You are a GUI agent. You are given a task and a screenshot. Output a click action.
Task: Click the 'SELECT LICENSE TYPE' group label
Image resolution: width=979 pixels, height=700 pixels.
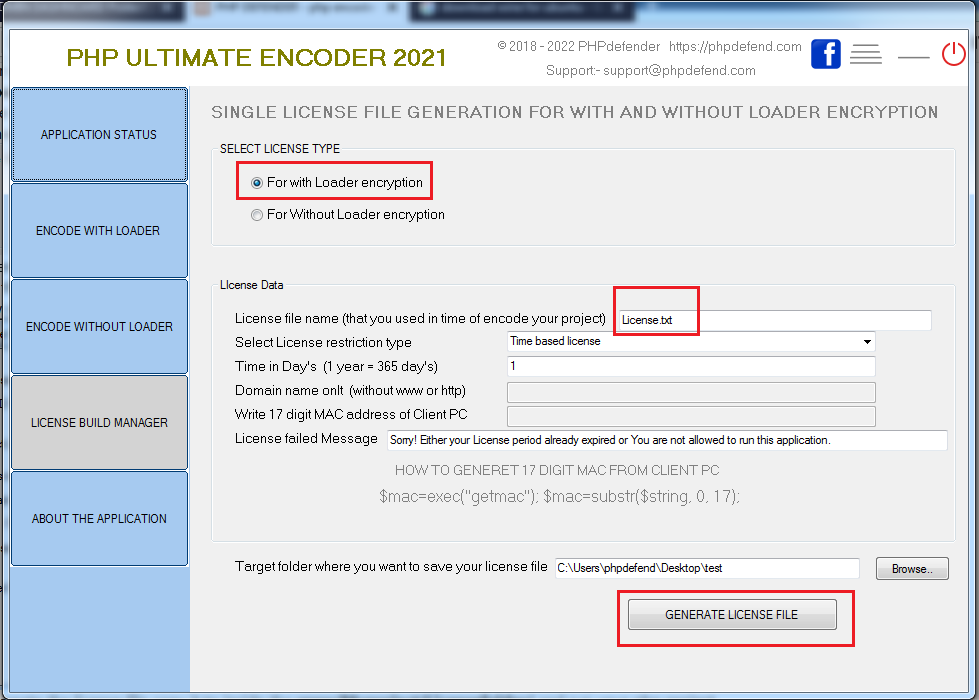(280, 149)
